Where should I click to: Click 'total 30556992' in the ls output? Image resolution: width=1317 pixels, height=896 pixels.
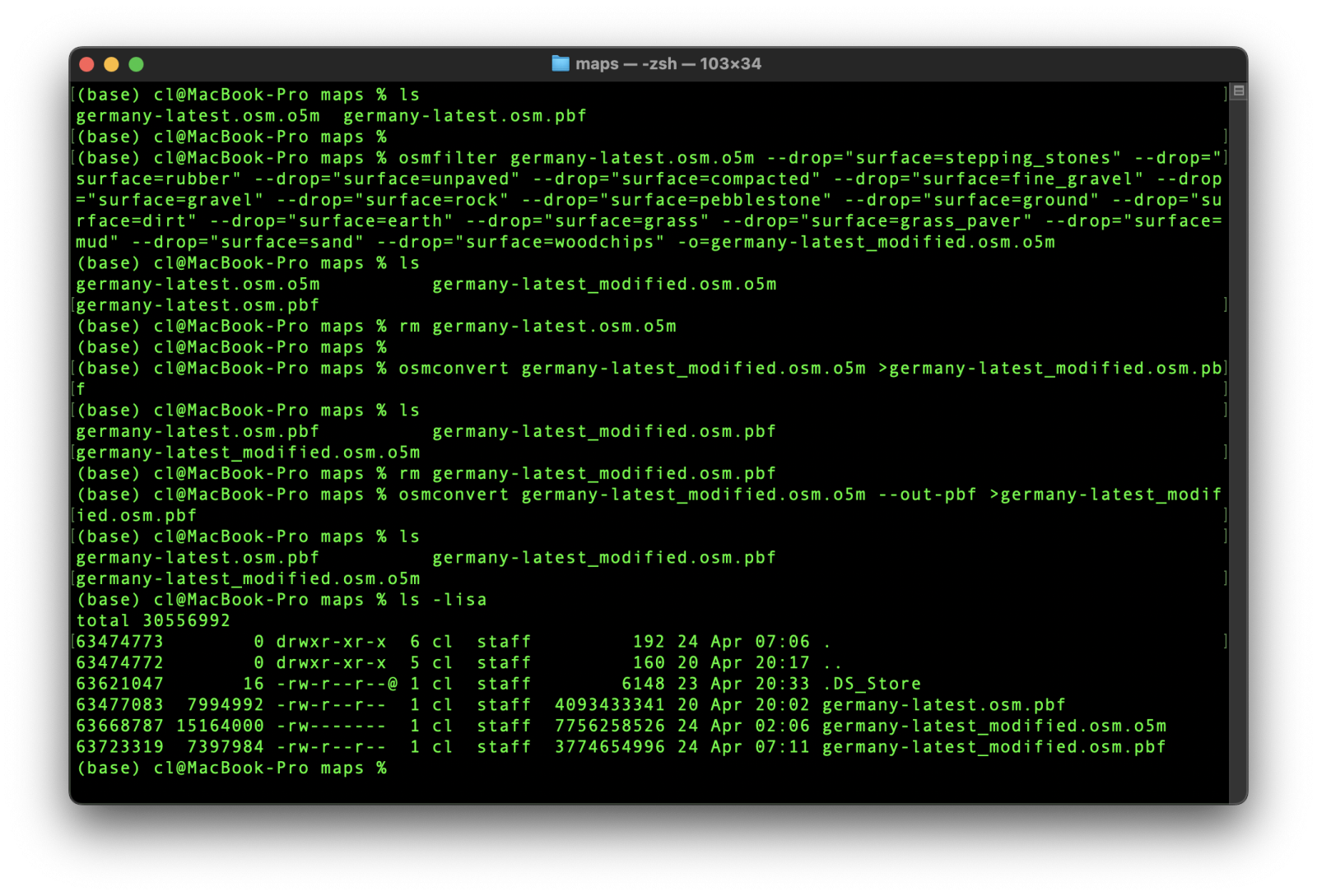click(153, 621)
